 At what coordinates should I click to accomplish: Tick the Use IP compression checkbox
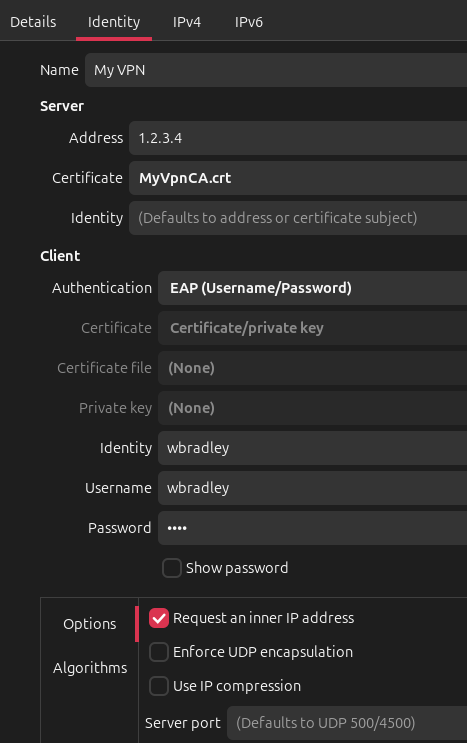(x=159, y=686)
